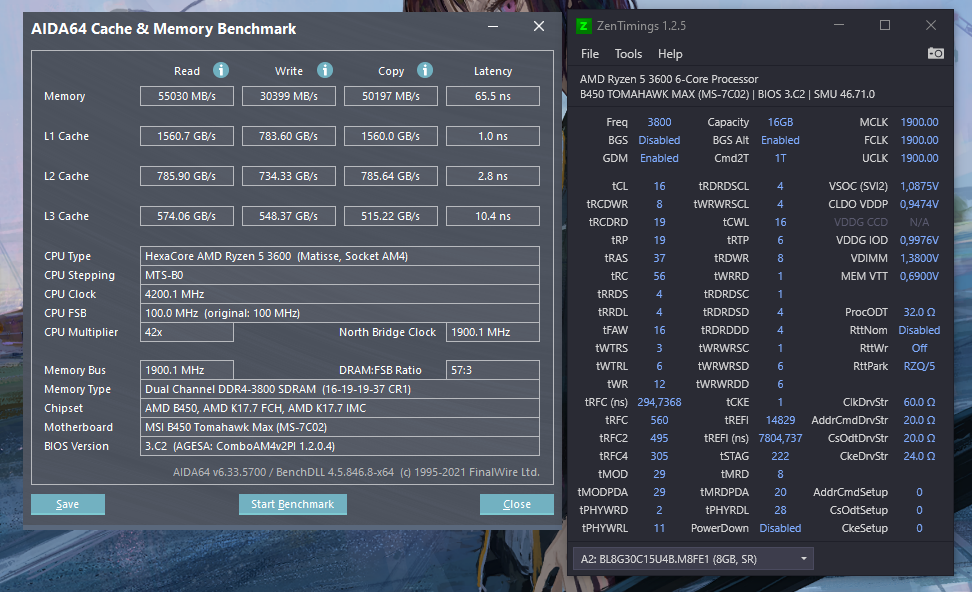This screenshot has height=592, width=972.
Task: Click the tCL value 16
Action: [659, 186]
